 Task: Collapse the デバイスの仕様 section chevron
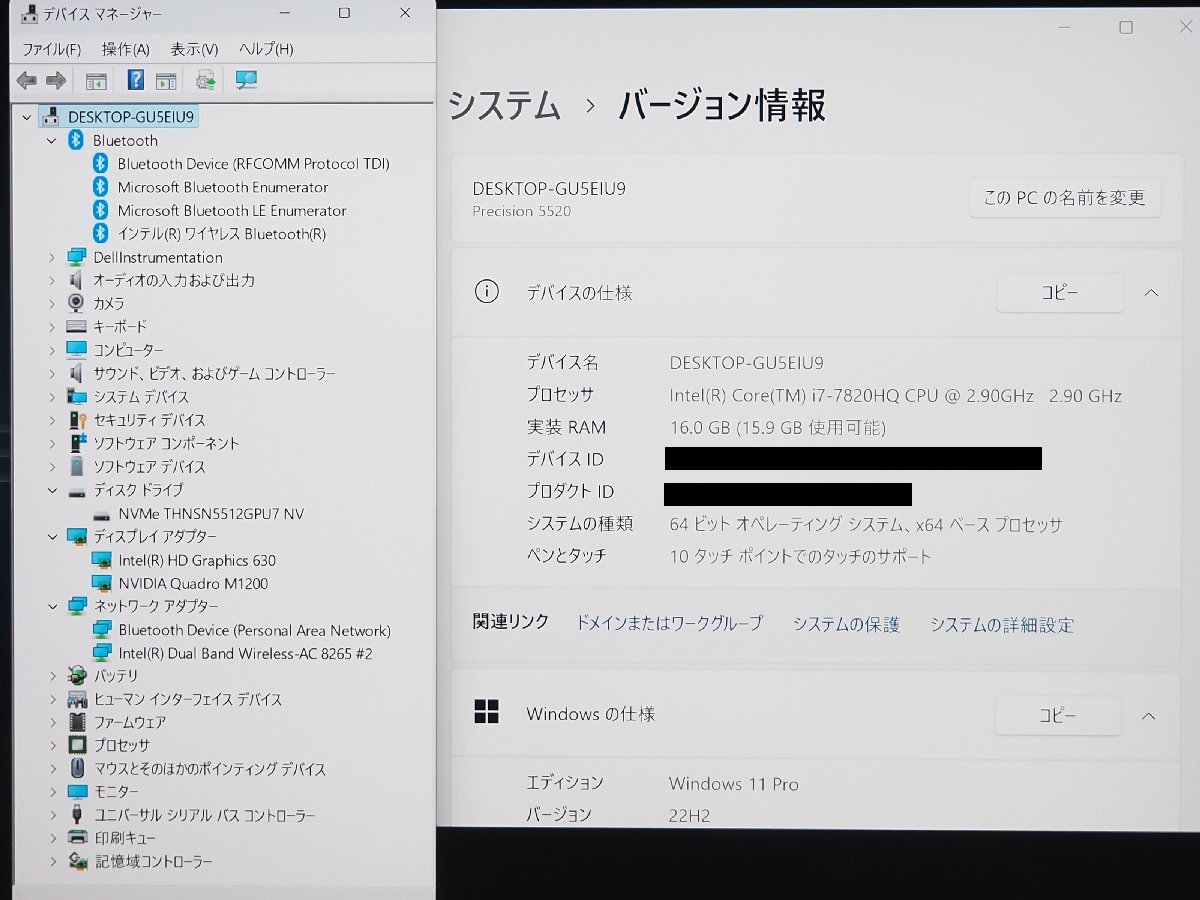tap(1151, 293)
